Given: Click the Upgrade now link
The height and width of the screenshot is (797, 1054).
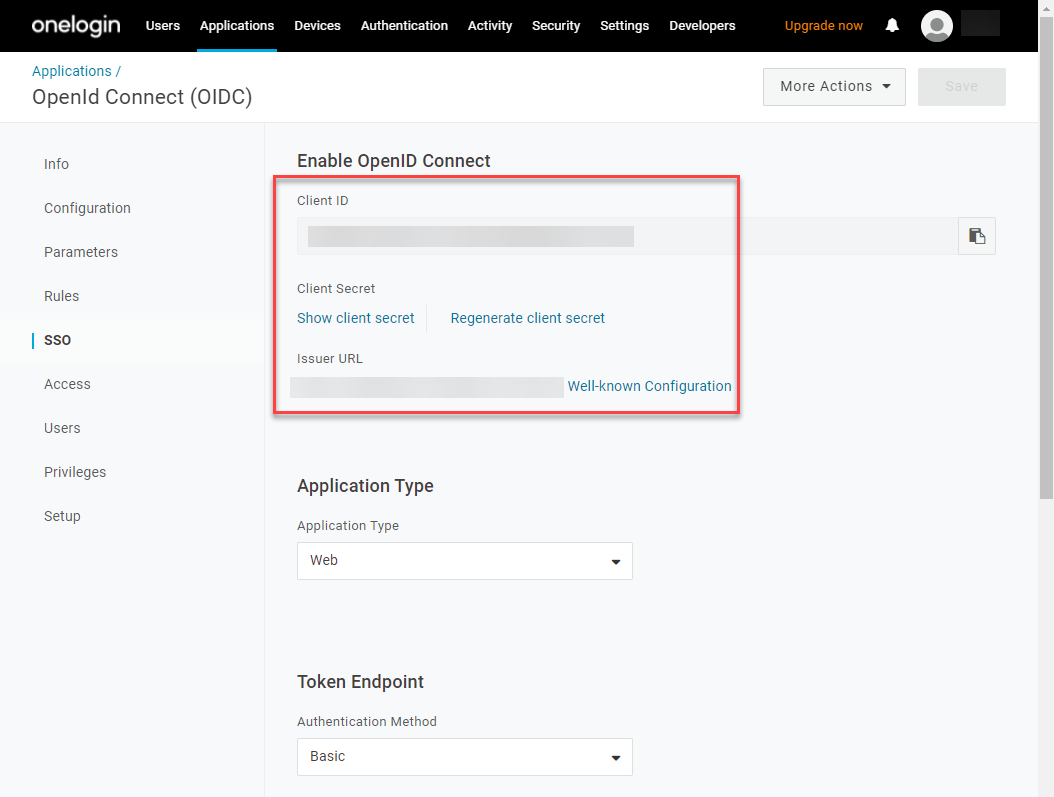Looking at the screenshot, I should [x=823, y=26].
